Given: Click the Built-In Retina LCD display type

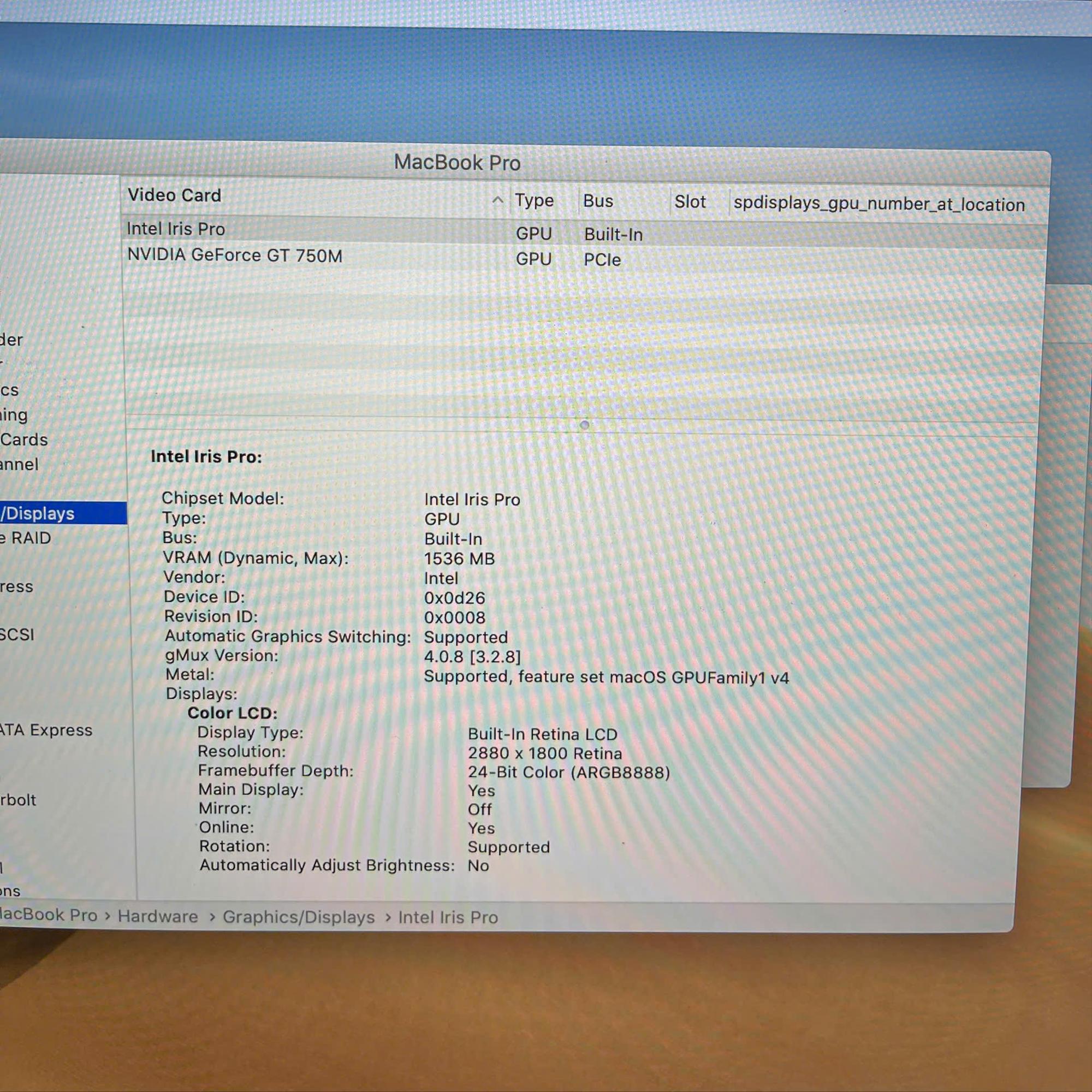Looking at the screenshot, I should click(542, 734).
